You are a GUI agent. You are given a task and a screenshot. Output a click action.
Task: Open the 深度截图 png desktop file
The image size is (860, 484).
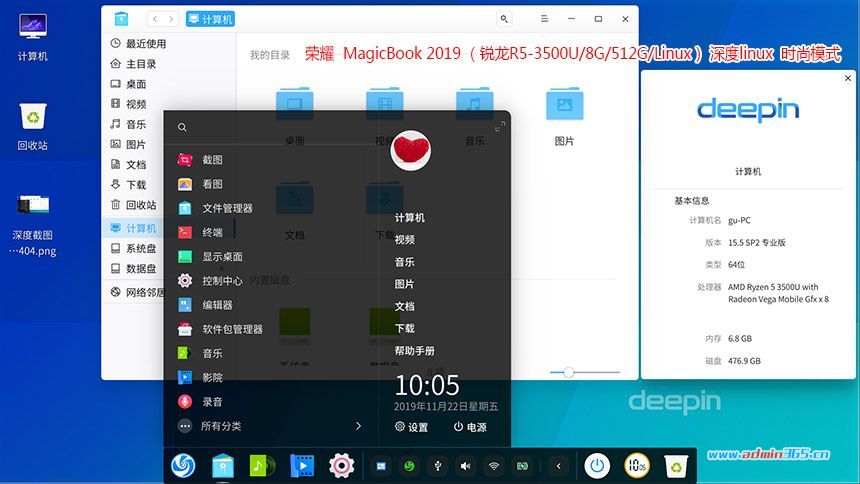click(x=33, y=226)
